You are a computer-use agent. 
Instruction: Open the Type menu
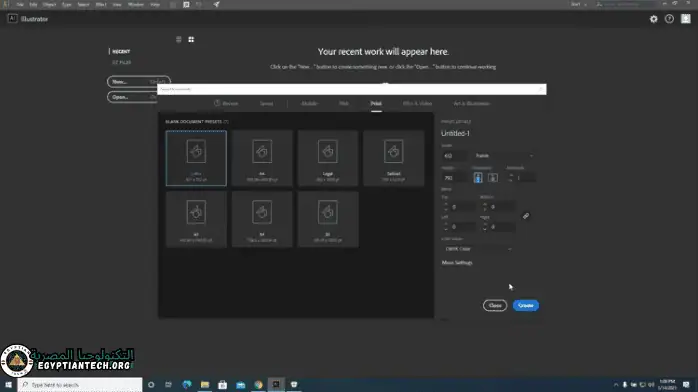click(66, 4)
